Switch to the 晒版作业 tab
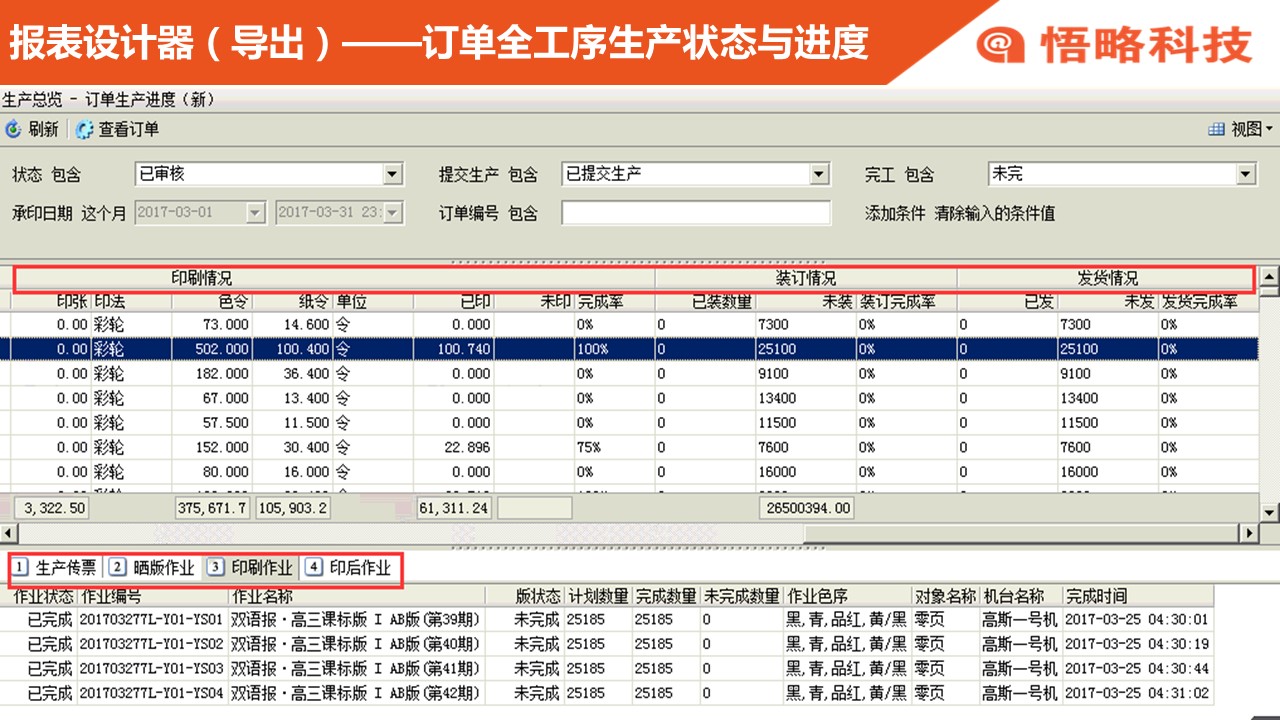Image resolution: width=1280 pixels, height=720 pixels. (x=164, y=568)
